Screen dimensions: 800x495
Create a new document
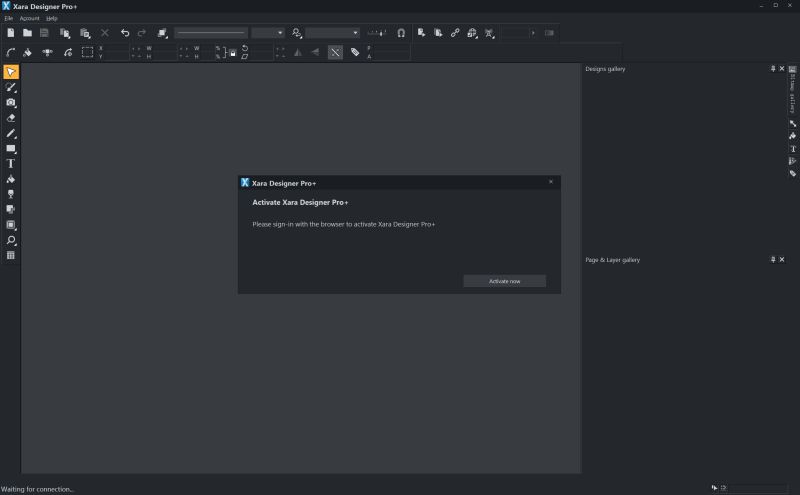(11, 33)
